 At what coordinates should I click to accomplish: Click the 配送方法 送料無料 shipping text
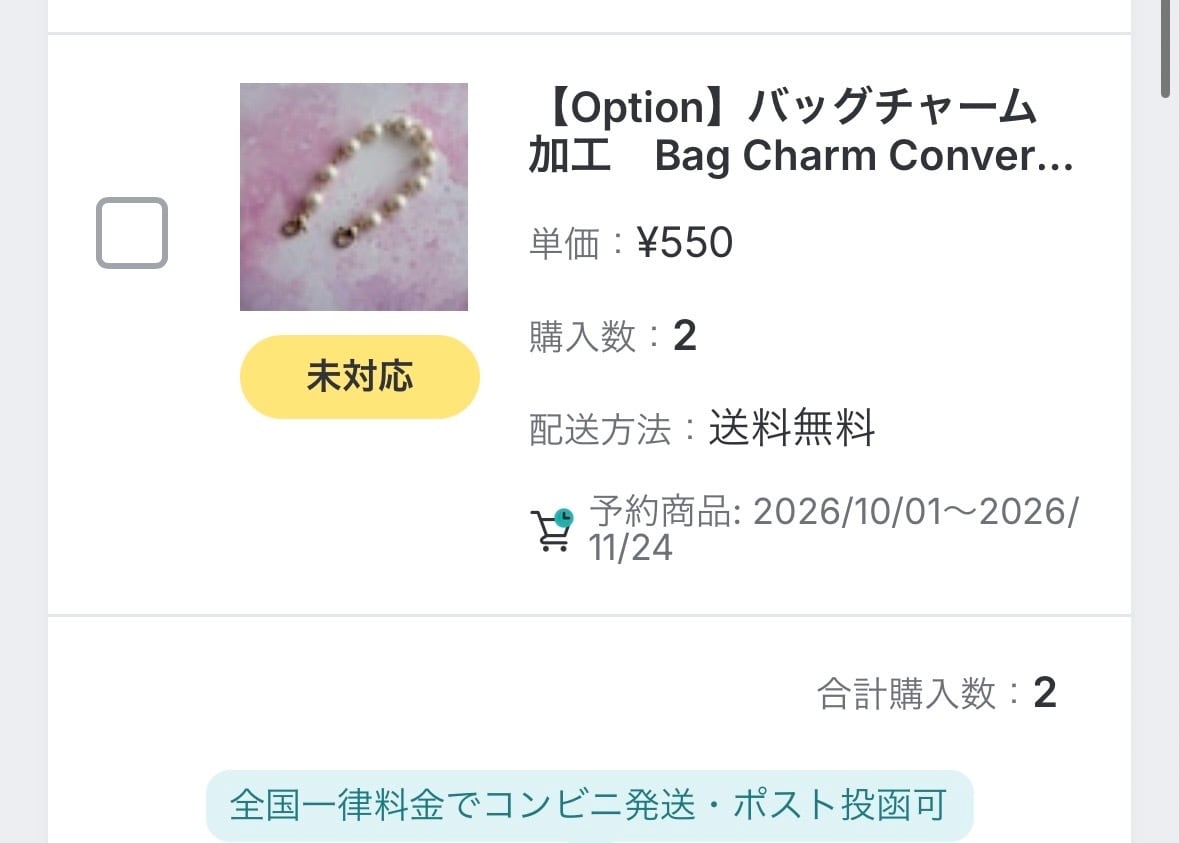tap(702, 428)
